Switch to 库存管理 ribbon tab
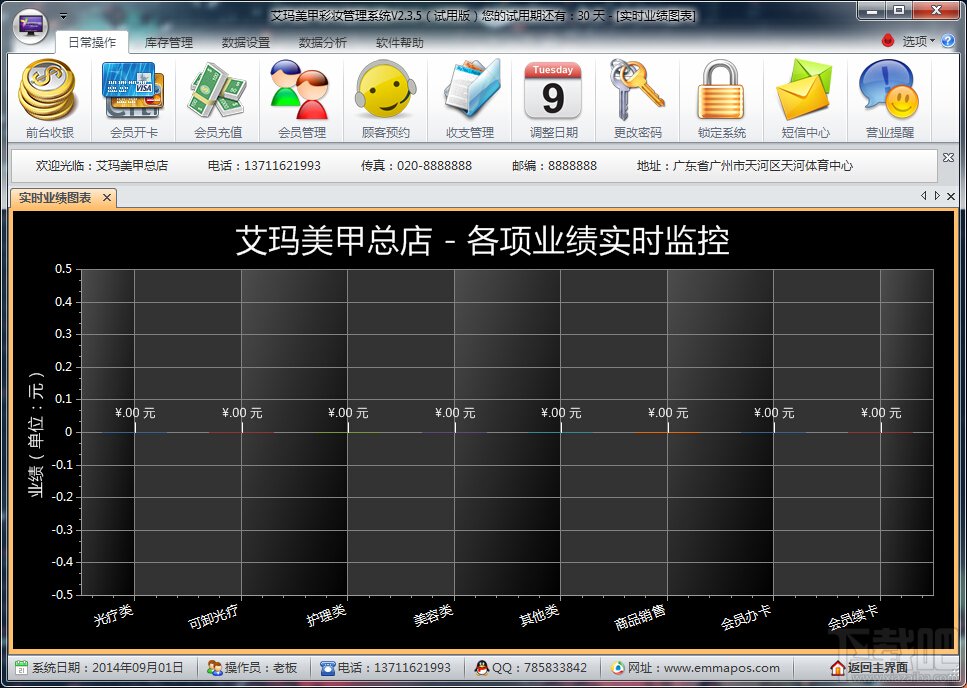Viewport: 967px width, 688px height. [168, 43]
